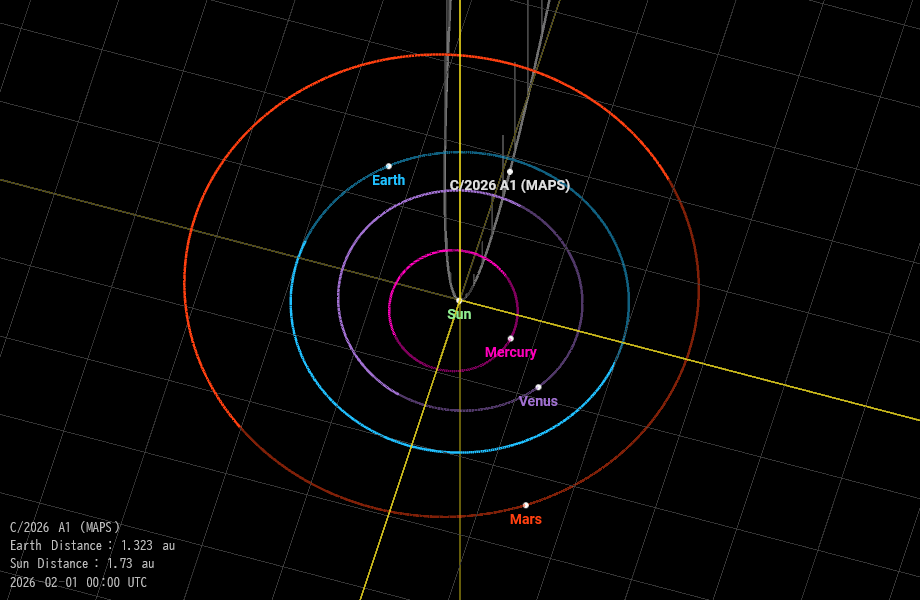
Task: Click the 2026 02 01 date text
Action: click(78, 583)
